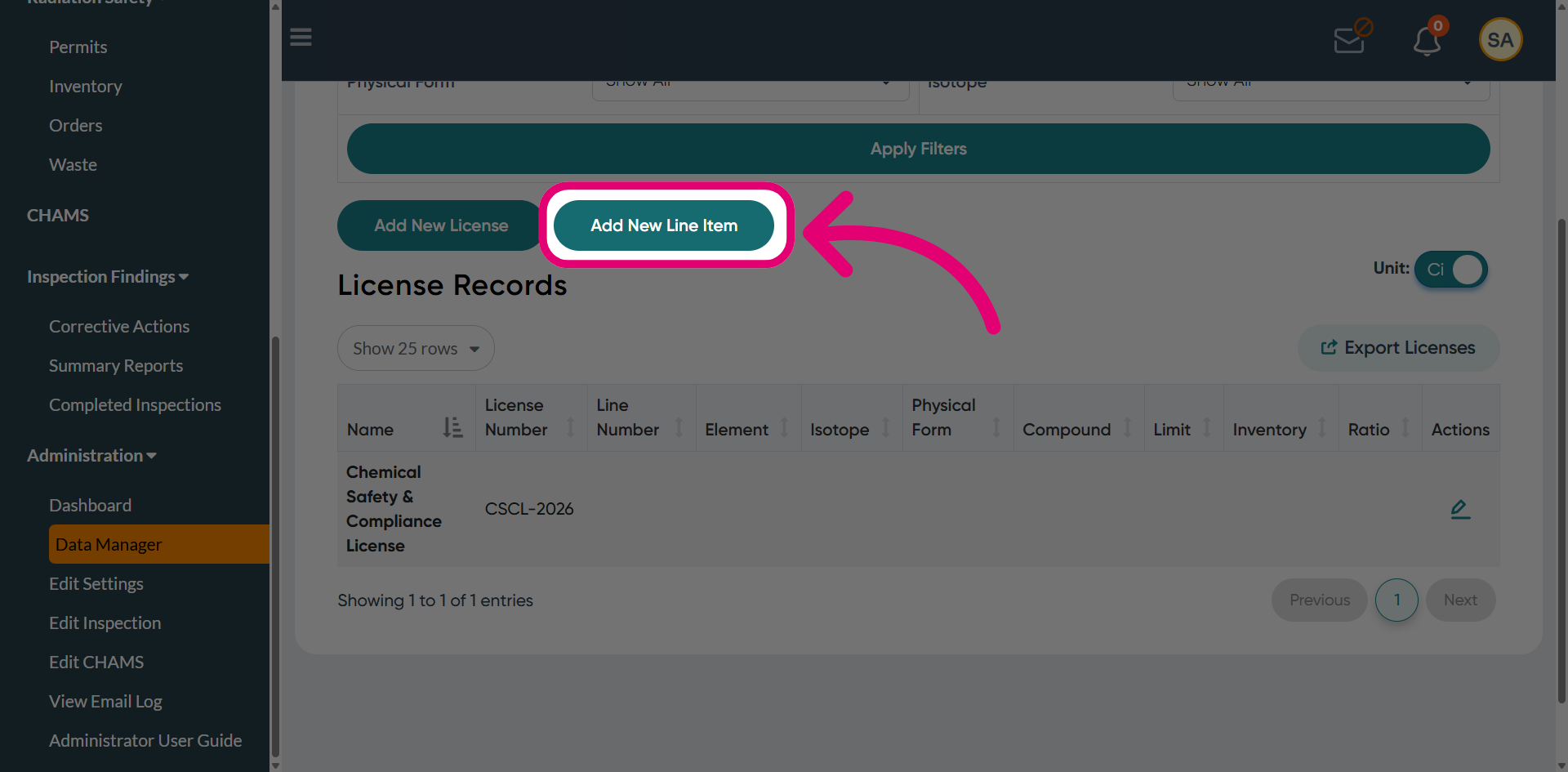Viewport: 1568px width, 772px height.
Task: Toggle the Unit Ci switch
Action: pyautogui.click(x=1451, y=269)
